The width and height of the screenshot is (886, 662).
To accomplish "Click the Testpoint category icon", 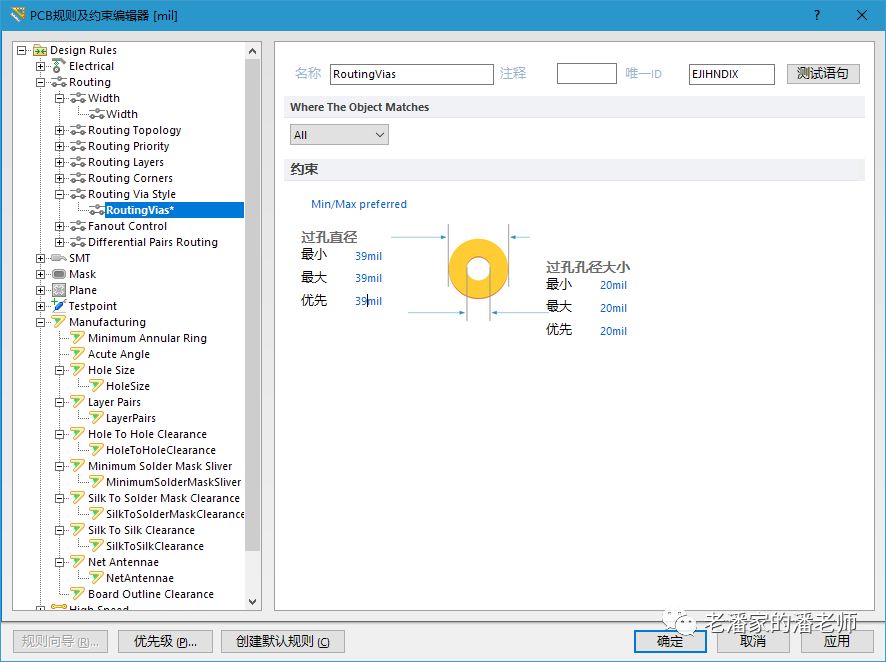I will tap(59, 306).
